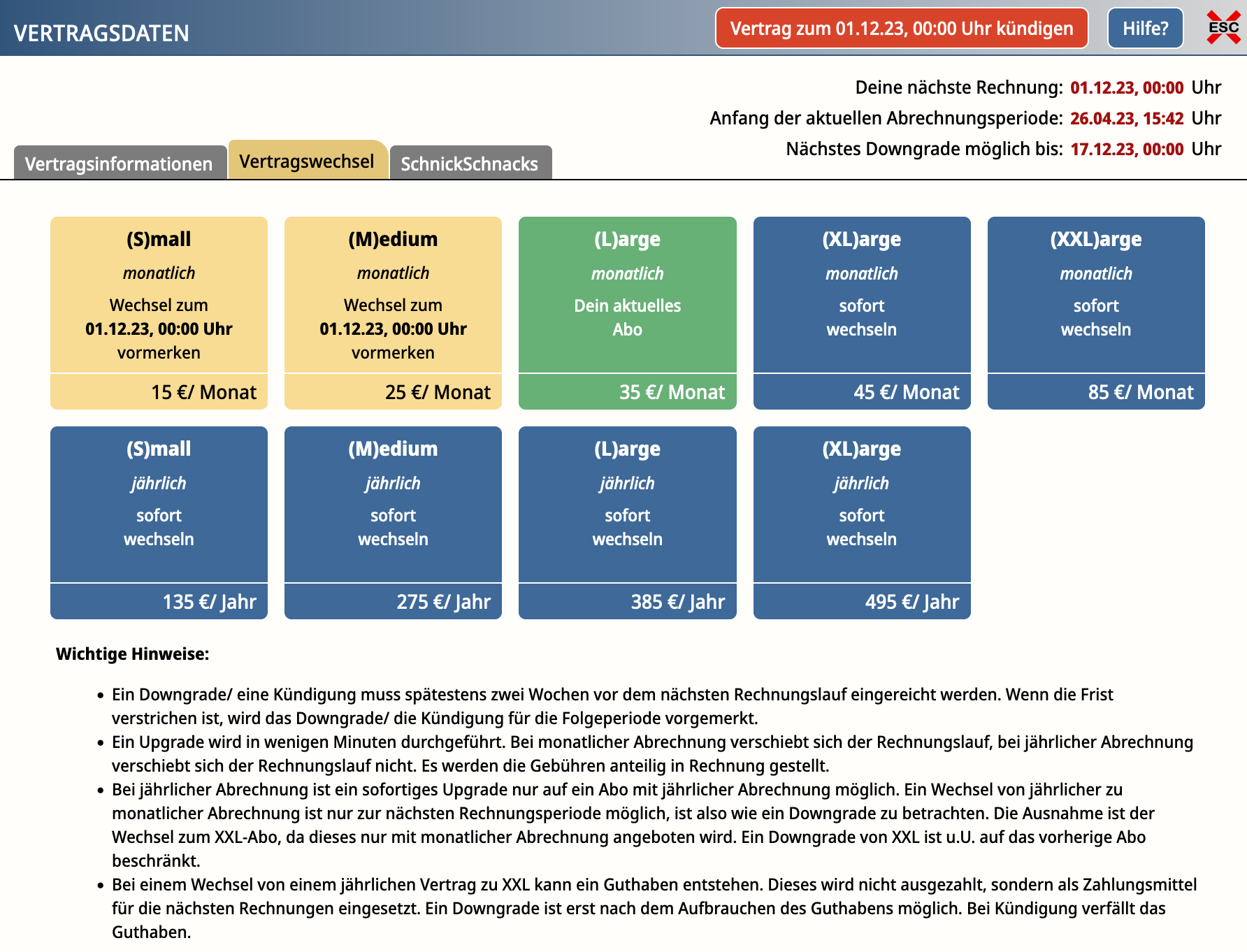Click 'Nächstes Downgrade möglich bis:' label
The width and height of the screenshot is (1247, 952).
coord(924,149)
